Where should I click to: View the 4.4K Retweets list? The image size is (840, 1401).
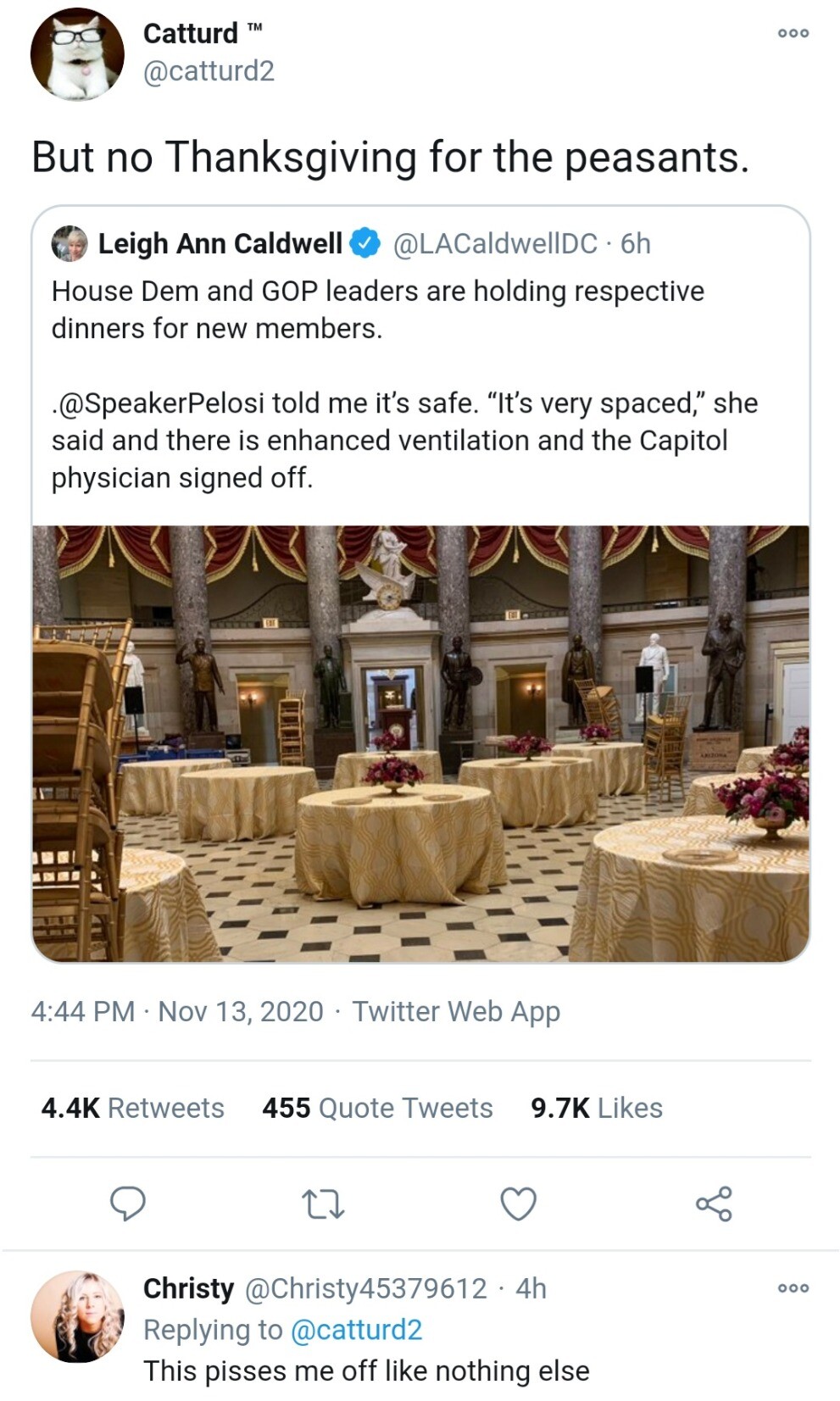pos(133,1108)
